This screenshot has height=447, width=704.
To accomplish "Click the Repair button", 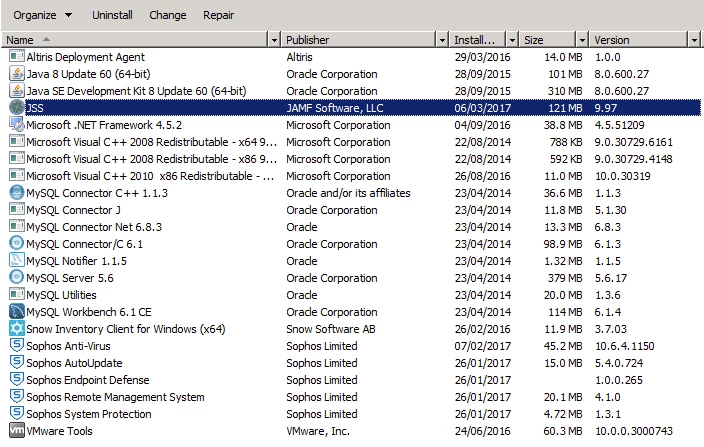I will 218,15.
